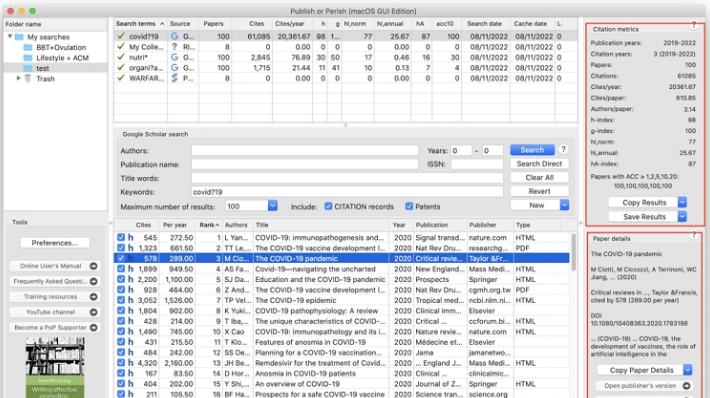Click the Google Scholar icon in organi?a... row
The image size is (710, 398).
[x=174, y=67]
